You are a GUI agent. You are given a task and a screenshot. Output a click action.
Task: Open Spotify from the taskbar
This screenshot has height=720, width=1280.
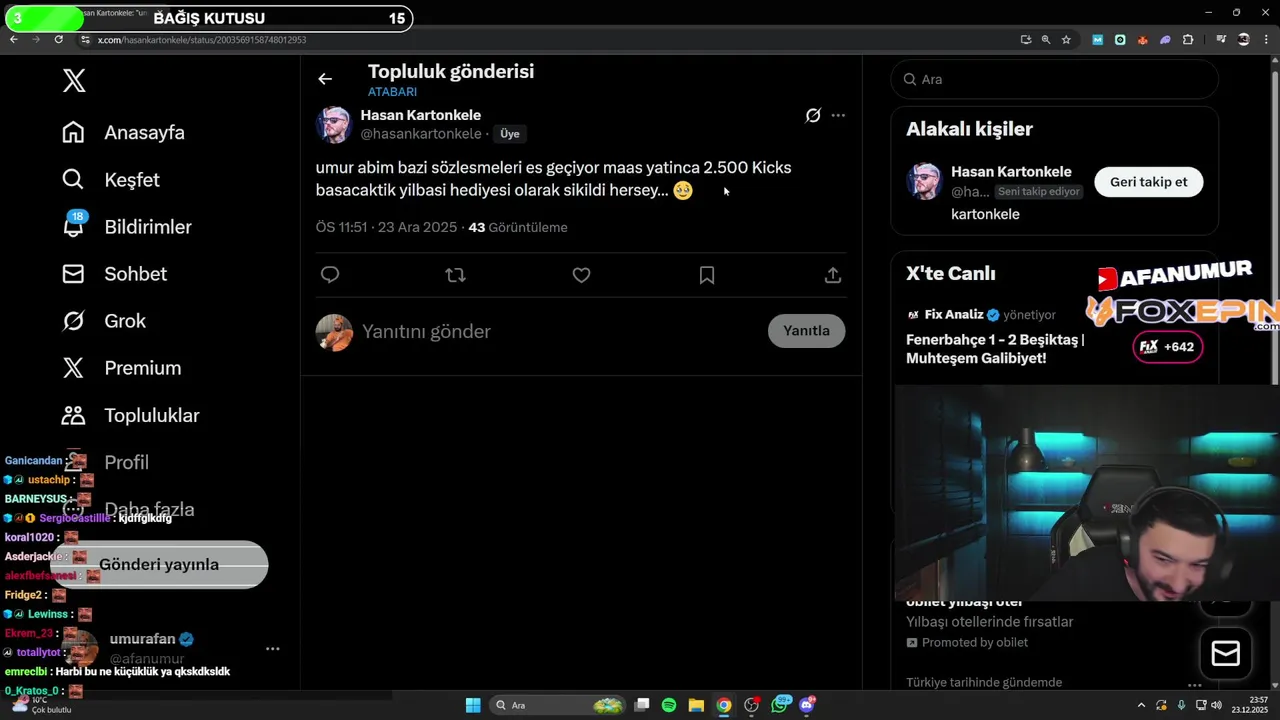669,705
